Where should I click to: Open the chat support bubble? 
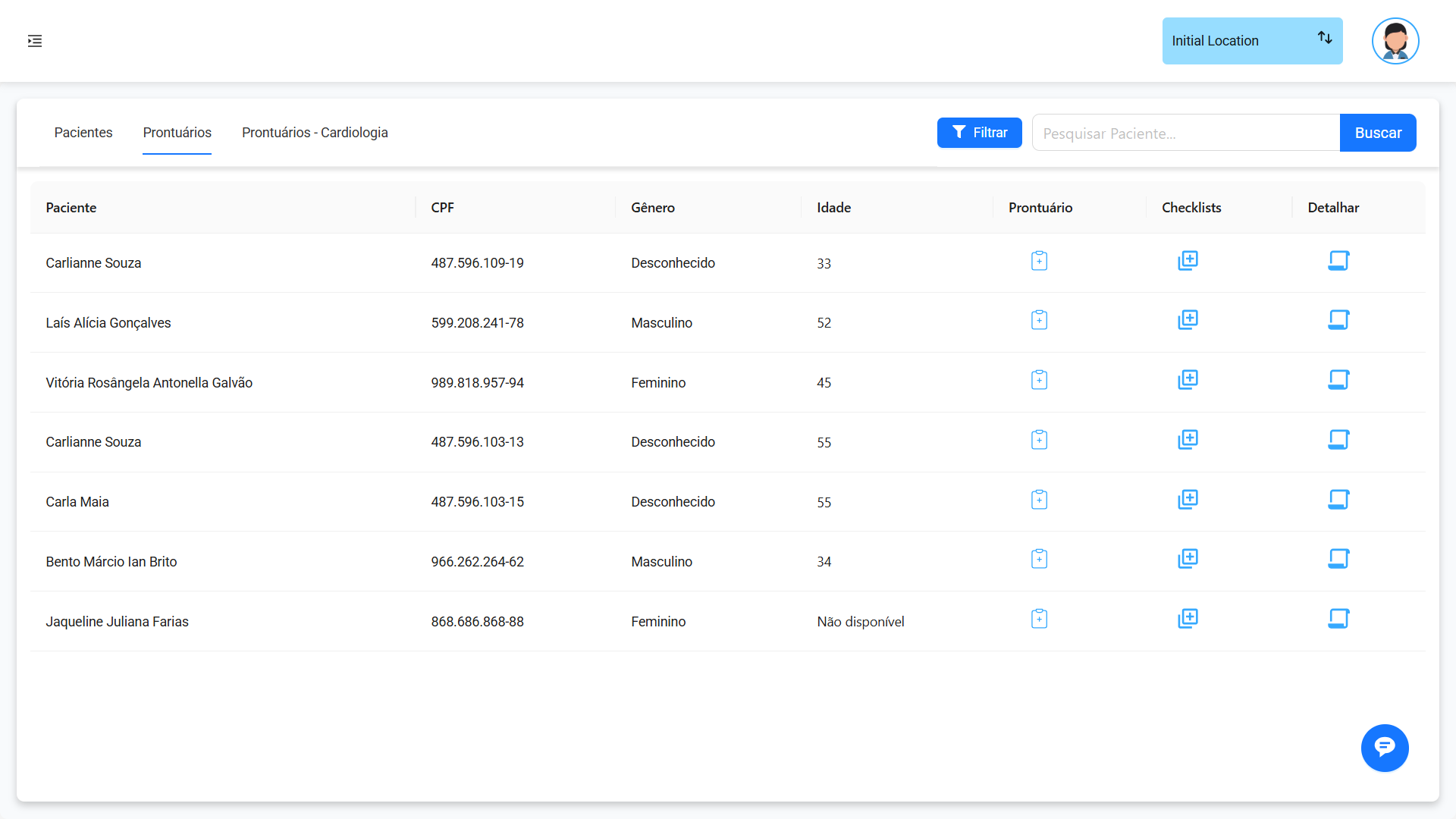point(1384,748)
